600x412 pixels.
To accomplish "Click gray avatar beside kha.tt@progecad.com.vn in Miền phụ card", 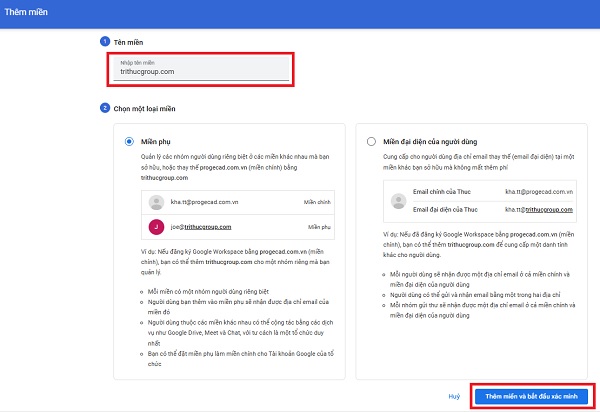I will tap(155, 202).
